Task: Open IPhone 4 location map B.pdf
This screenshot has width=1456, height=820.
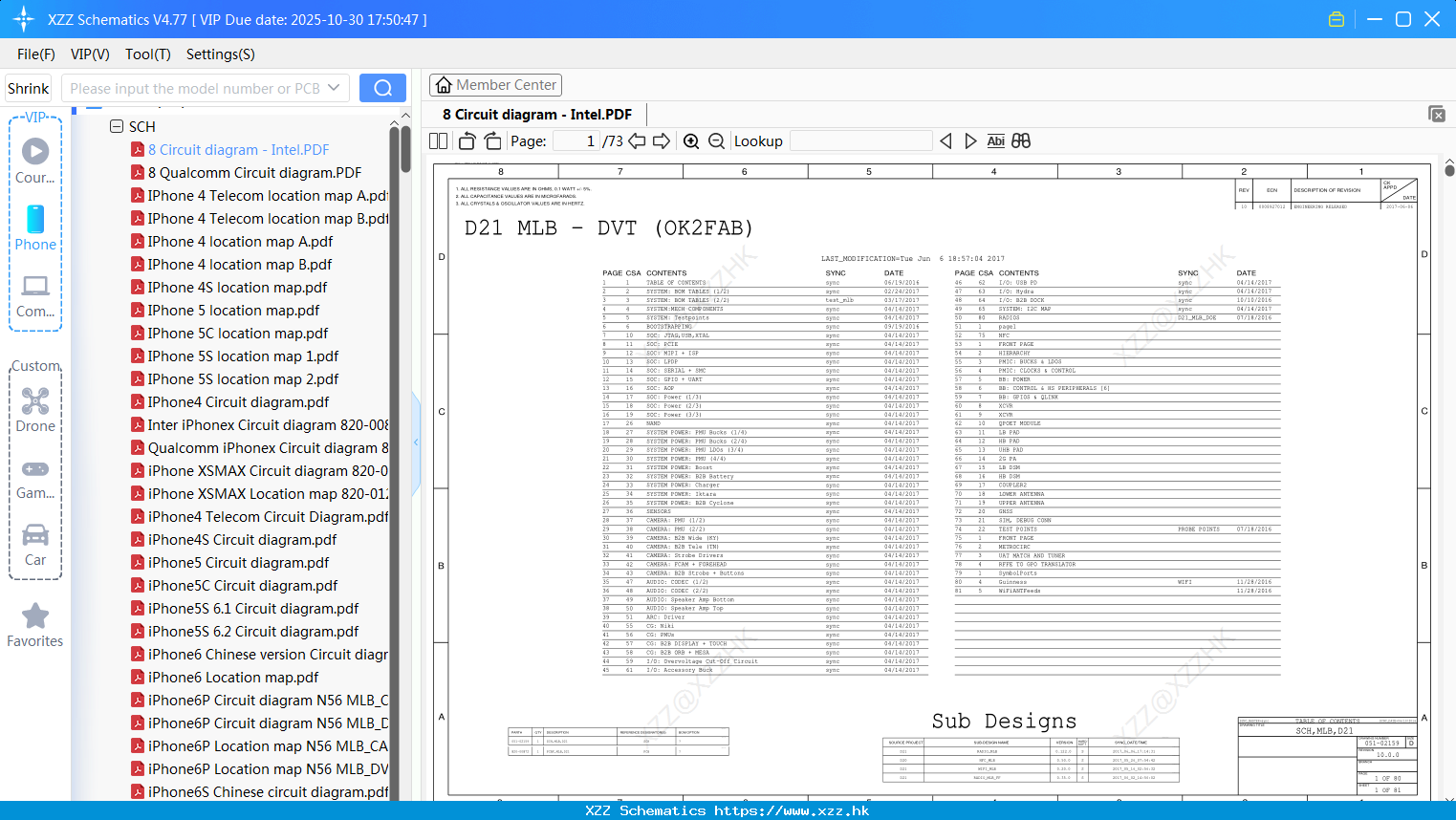Action: pos(240,265)
